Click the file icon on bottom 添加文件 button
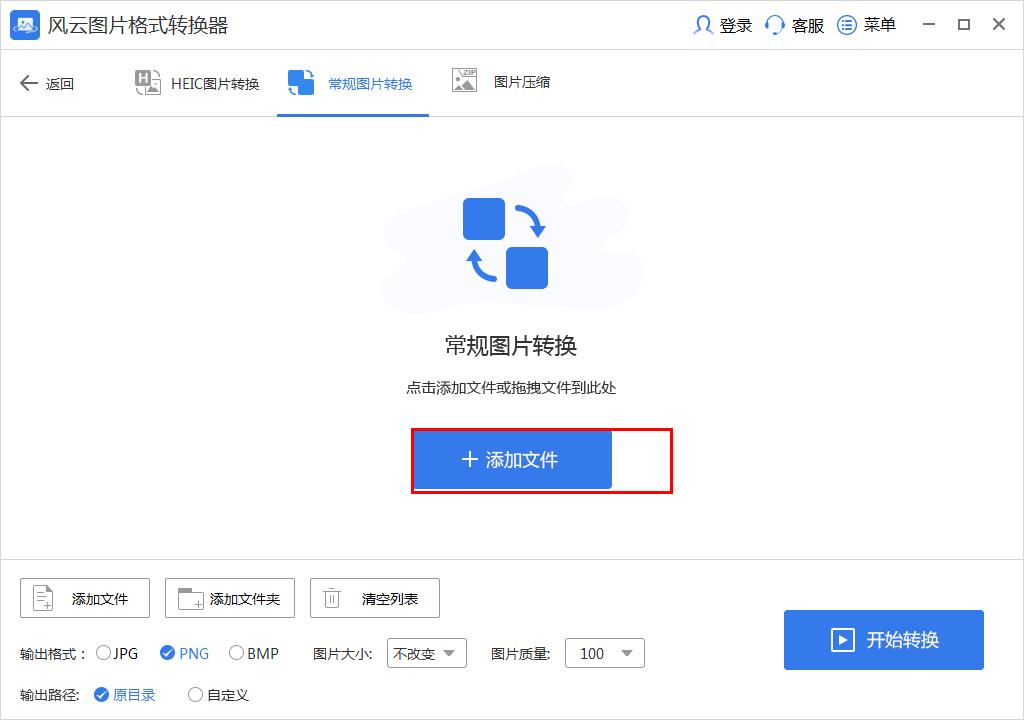This screenshot has height=720, width=1024. 40,597
